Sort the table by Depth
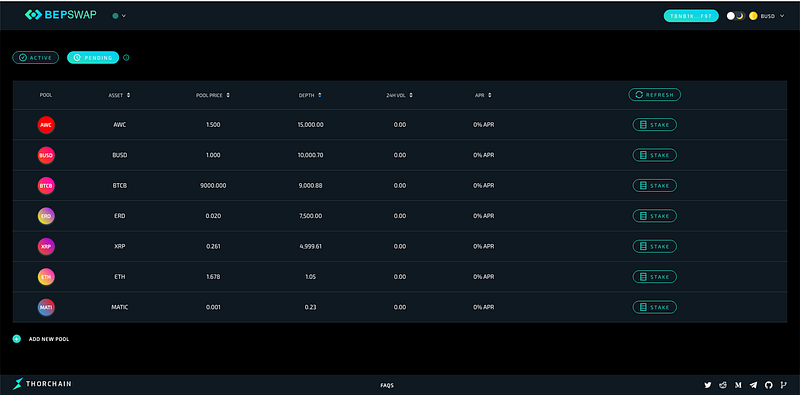800x395 pixels. 310,95
